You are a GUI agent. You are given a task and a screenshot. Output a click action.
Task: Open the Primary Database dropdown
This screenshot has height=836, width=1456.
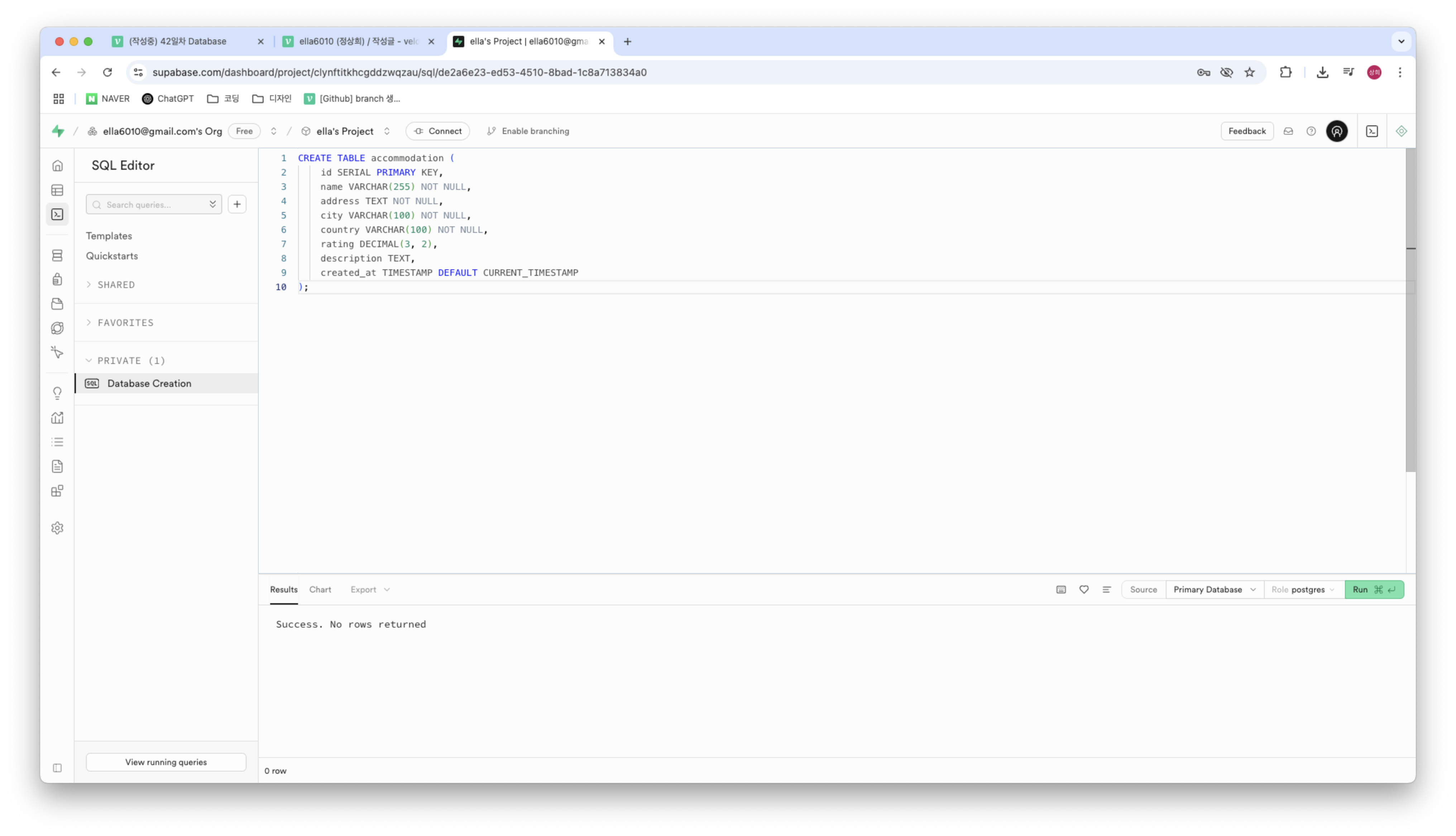[1214, 590]
